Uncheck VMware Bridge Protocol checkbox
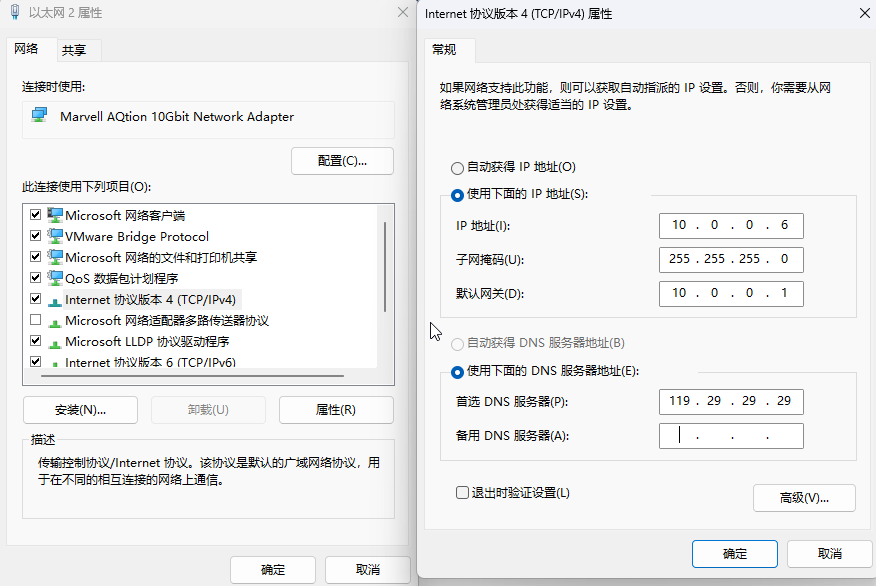 (x=36, y=236)
